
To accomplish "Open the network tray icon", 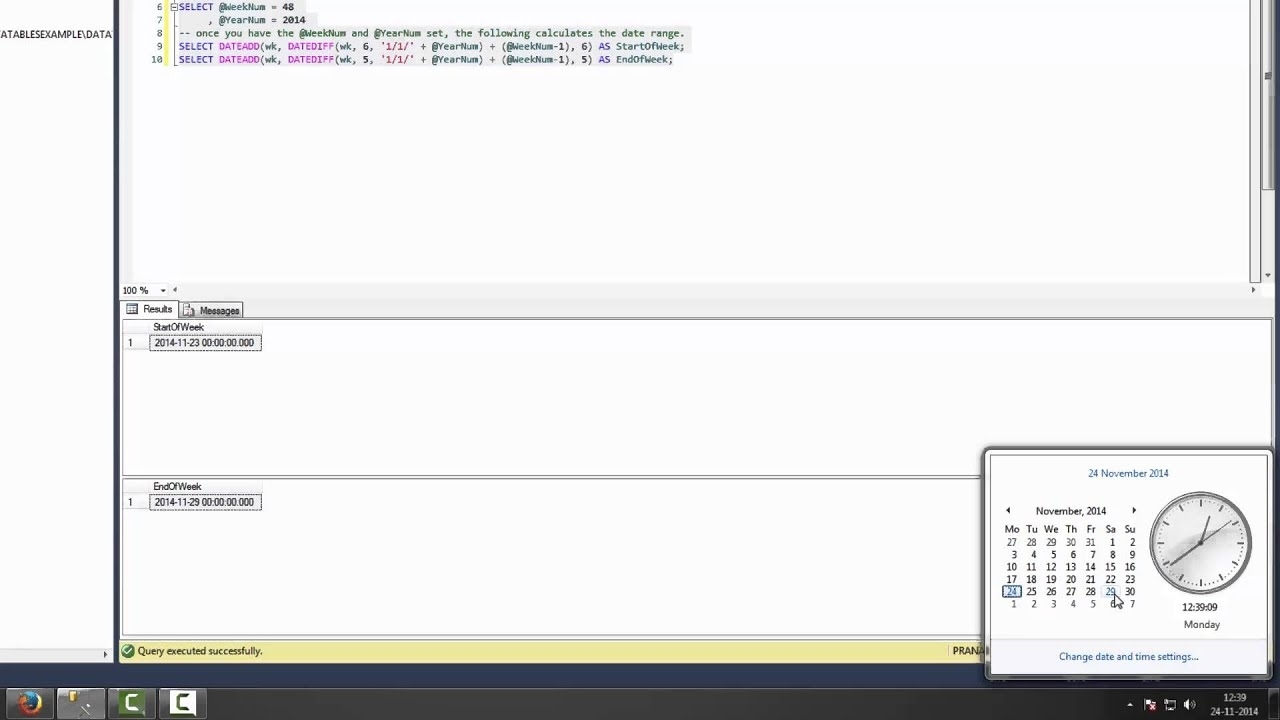I will click(x=1170, y=705).
